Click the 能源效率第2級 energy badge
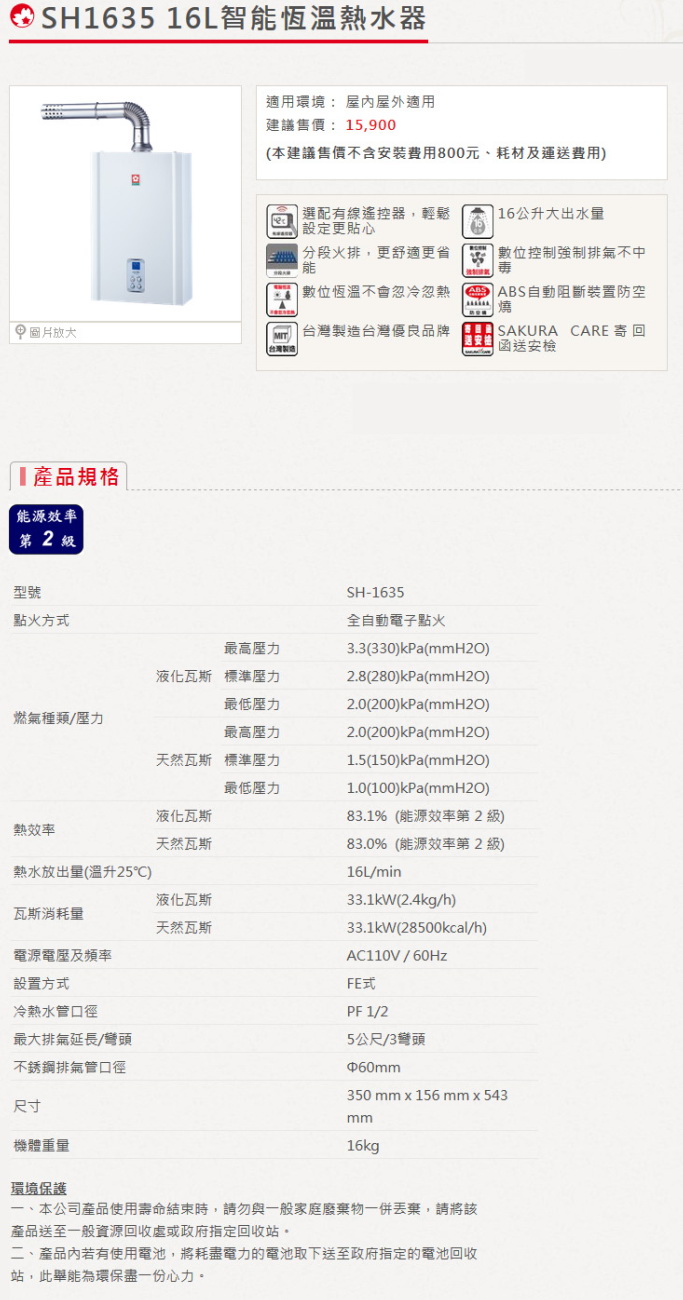Viewport: 683px width, 1300px height. pyautogui.click(x=46, y=529)
